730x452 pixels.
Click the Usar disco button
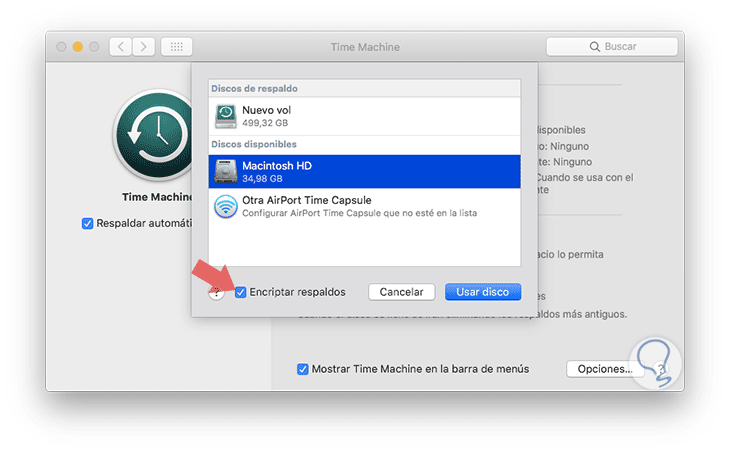point(483,292)
